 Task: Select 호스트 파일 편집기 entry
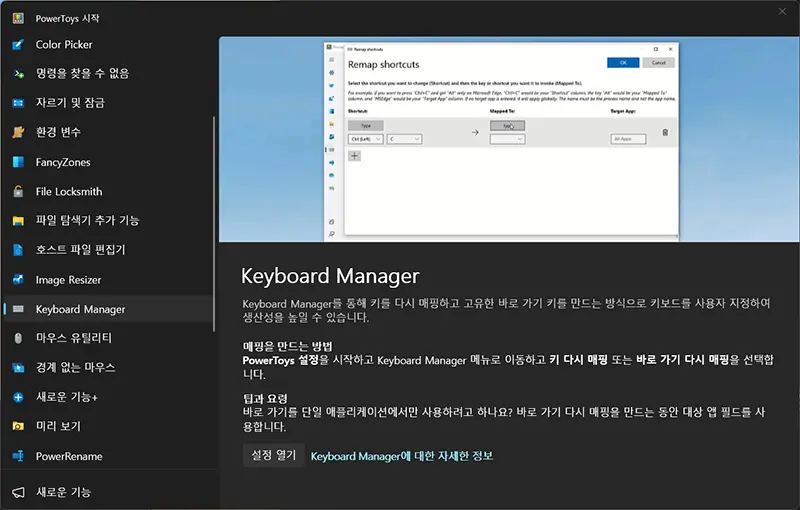pos(108,250)
